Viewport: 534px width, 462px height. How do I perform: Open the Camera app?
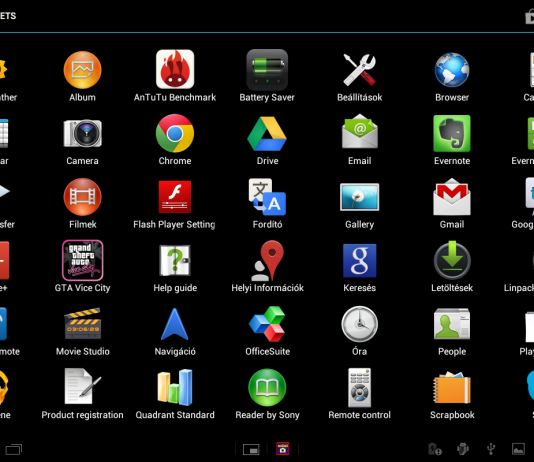82,133
